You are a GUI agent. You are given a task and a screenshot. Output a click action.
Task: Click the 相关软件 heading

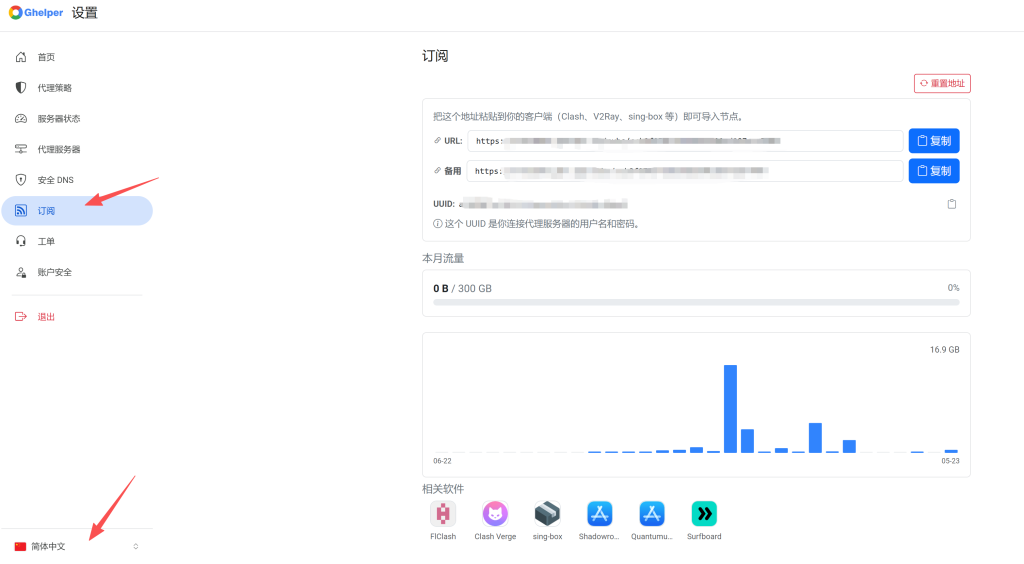point(443,489)
